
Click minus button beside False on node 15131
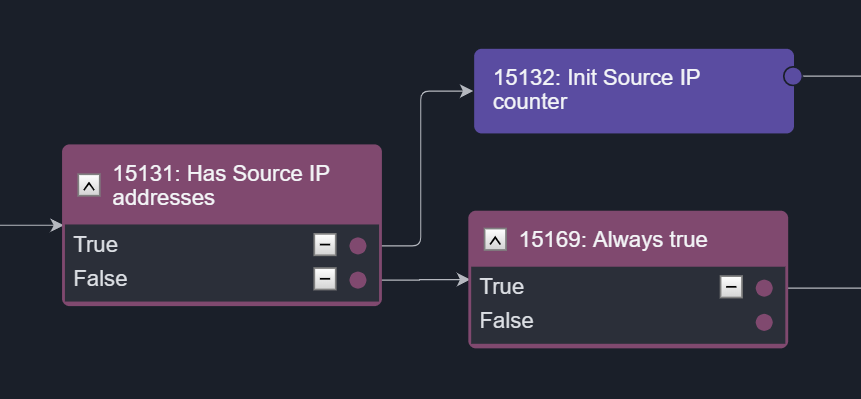[x=325, y=279]
